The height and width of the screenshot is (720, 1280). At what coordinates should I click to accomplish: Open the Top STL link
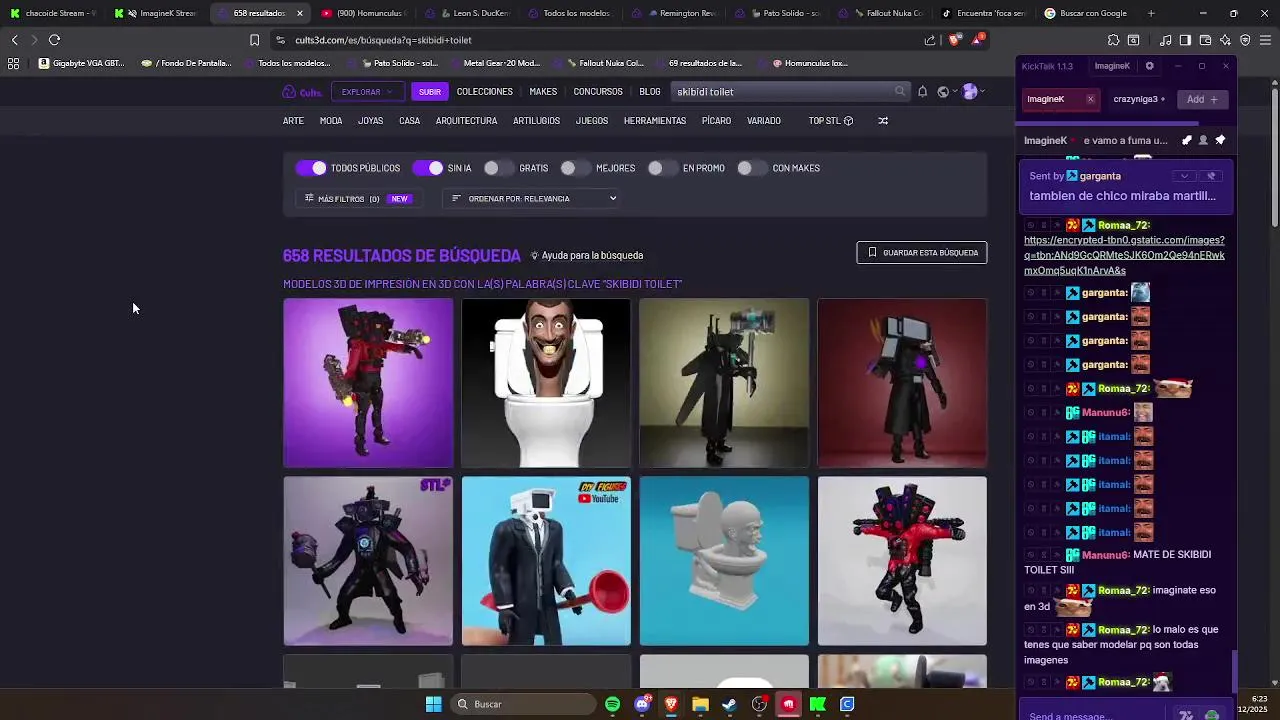coord(831,121)
